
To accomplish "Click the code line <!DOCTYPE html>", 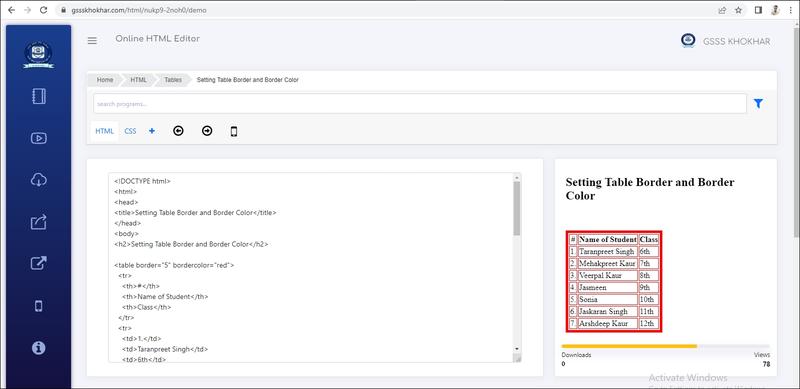I will click(x=142, y=181).
